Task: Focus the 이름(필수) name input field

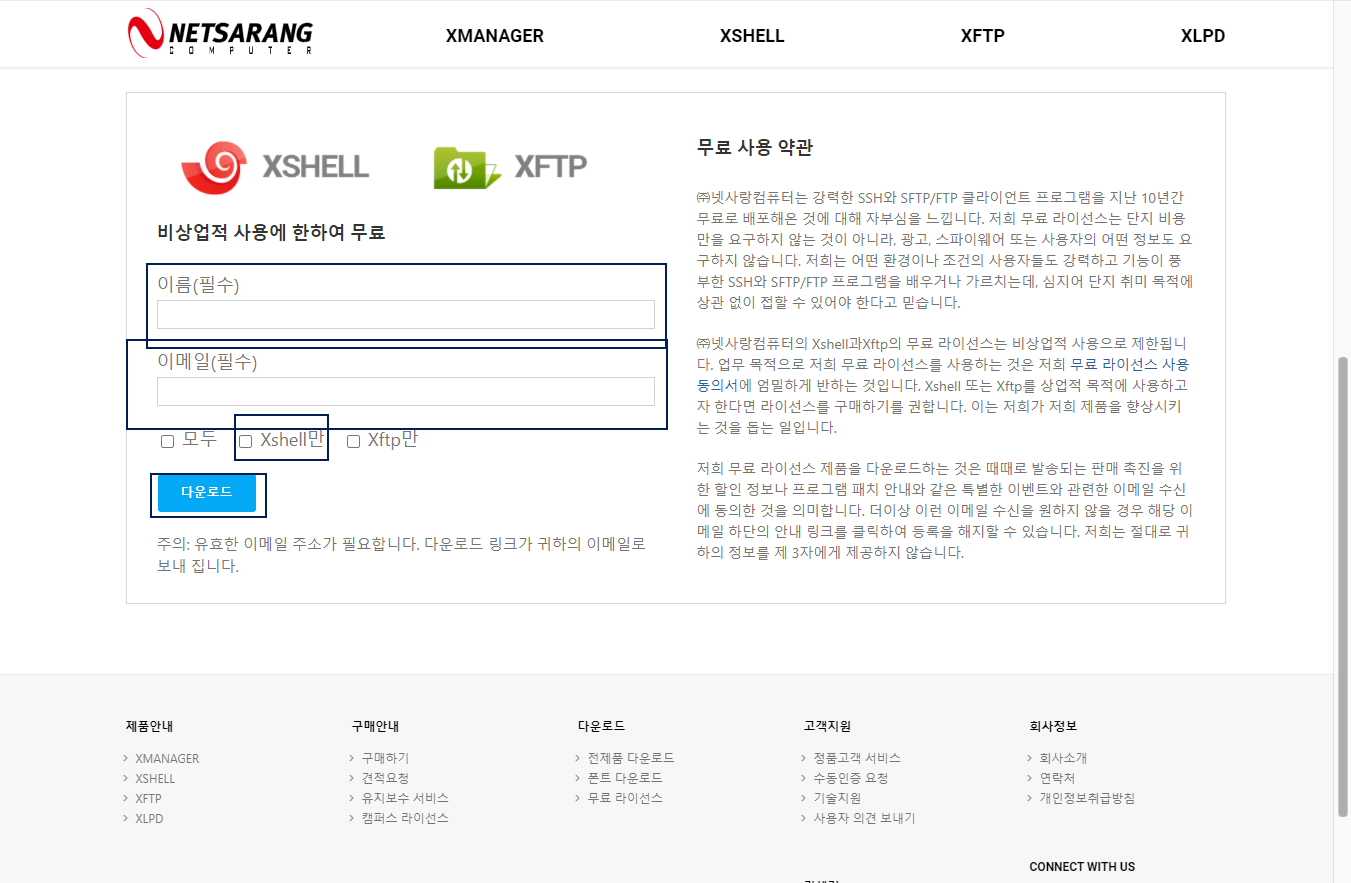Action: 406,315
